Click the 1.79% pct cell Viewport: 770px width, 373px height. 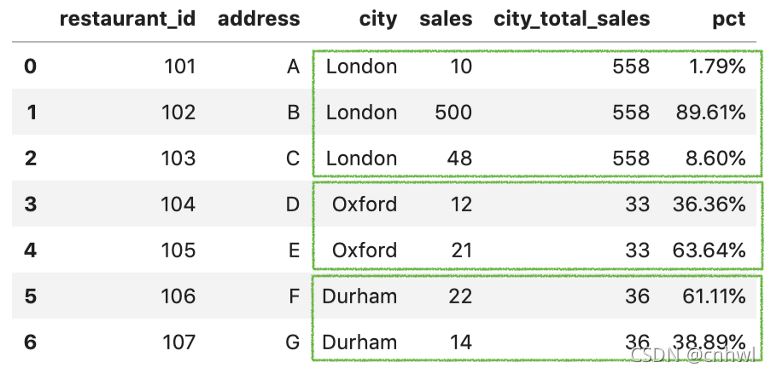click(x=717, y=66)
